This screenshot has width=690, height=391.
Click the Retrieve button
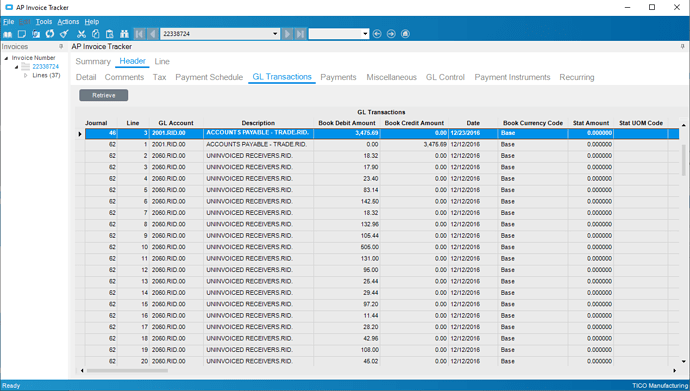tap(104, 95)
